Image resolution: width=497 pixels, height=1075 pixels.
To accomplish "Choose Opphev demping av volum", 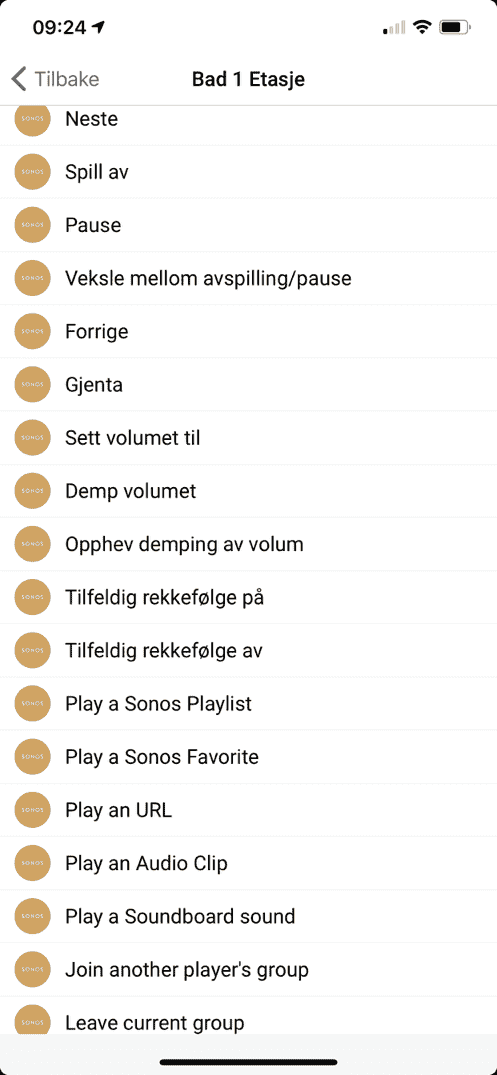I will [248, 544].
